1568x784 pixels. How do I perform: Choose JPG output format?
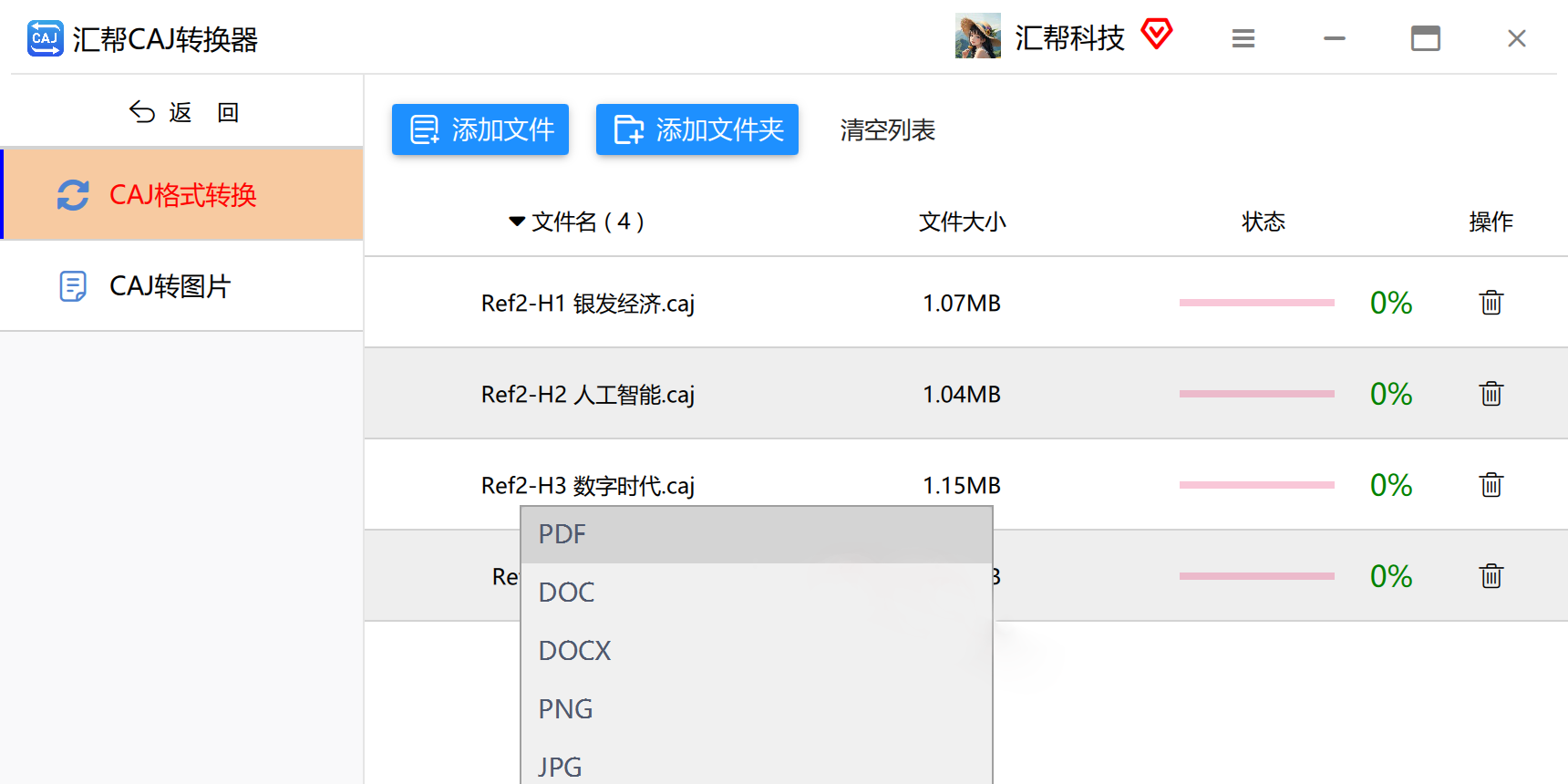coord(755,766)
